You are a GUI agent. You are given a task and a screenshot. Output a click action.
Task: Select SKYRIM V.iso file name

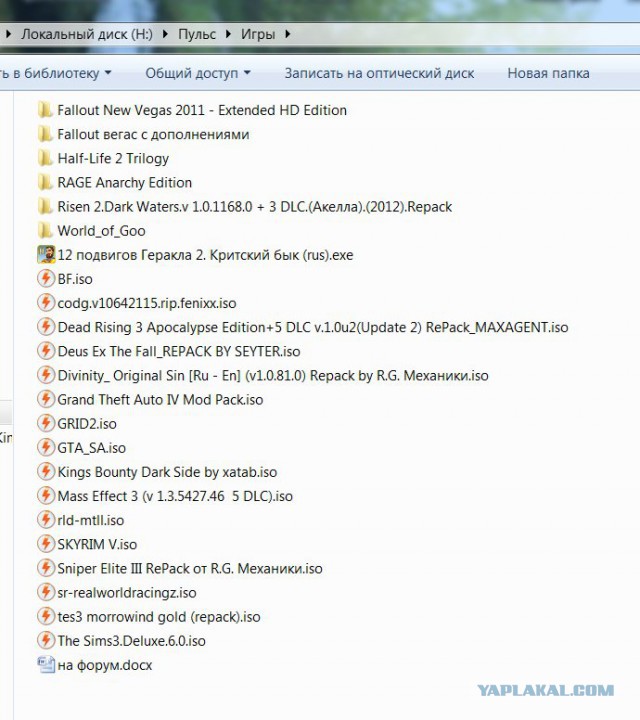97,544
